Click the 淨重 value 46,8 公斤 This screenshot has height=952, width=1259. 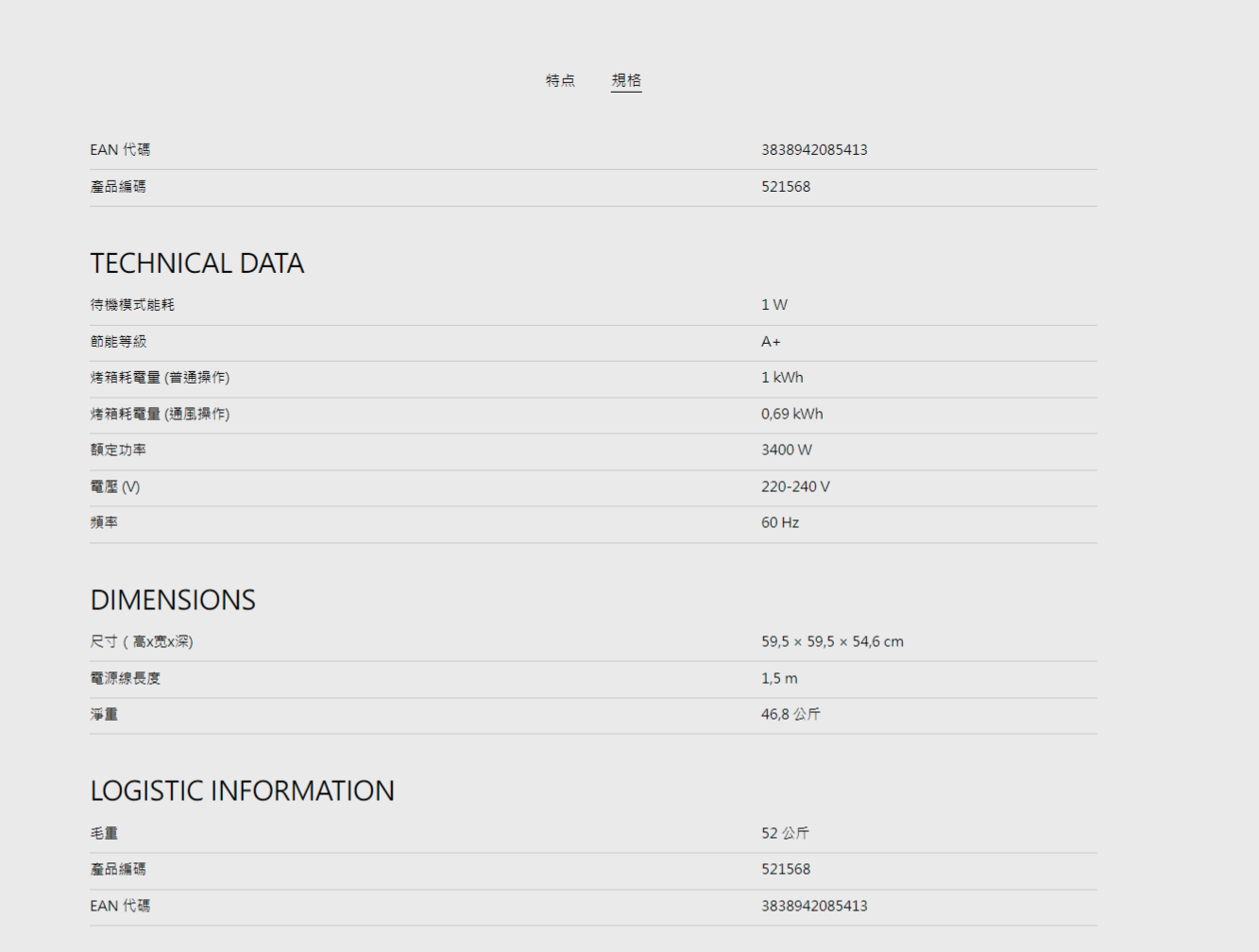791,715
